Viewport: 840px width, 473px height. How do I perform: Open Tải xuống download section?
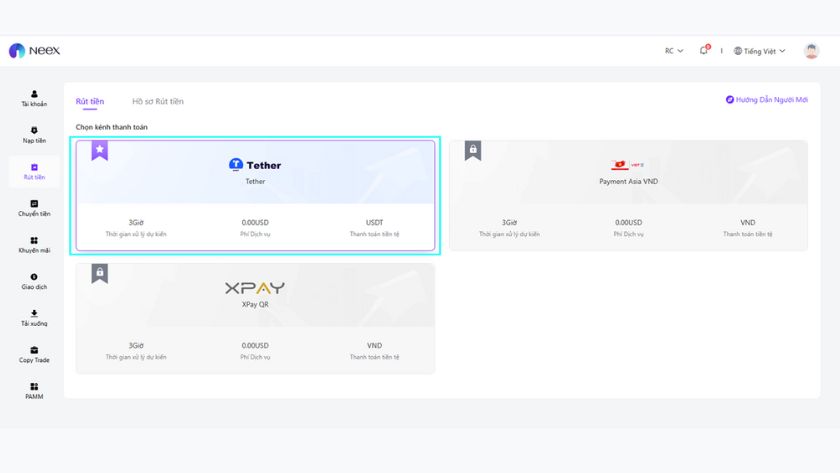coord(34,318)
